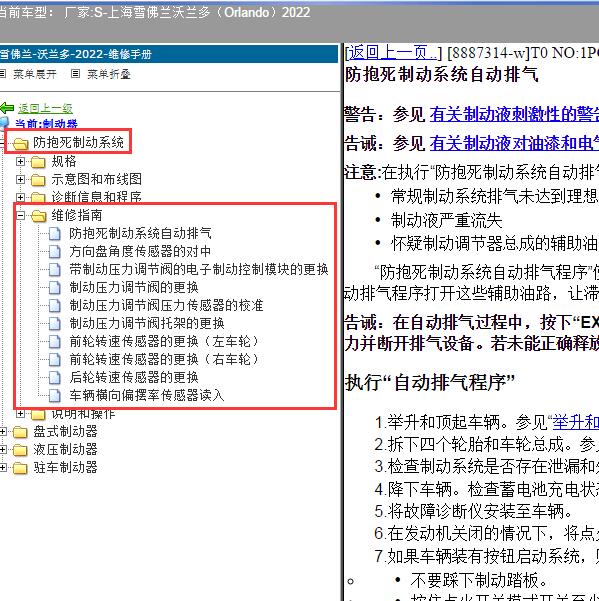Click document icon beside 车辆横向偏摆率传感器读入

55,396
